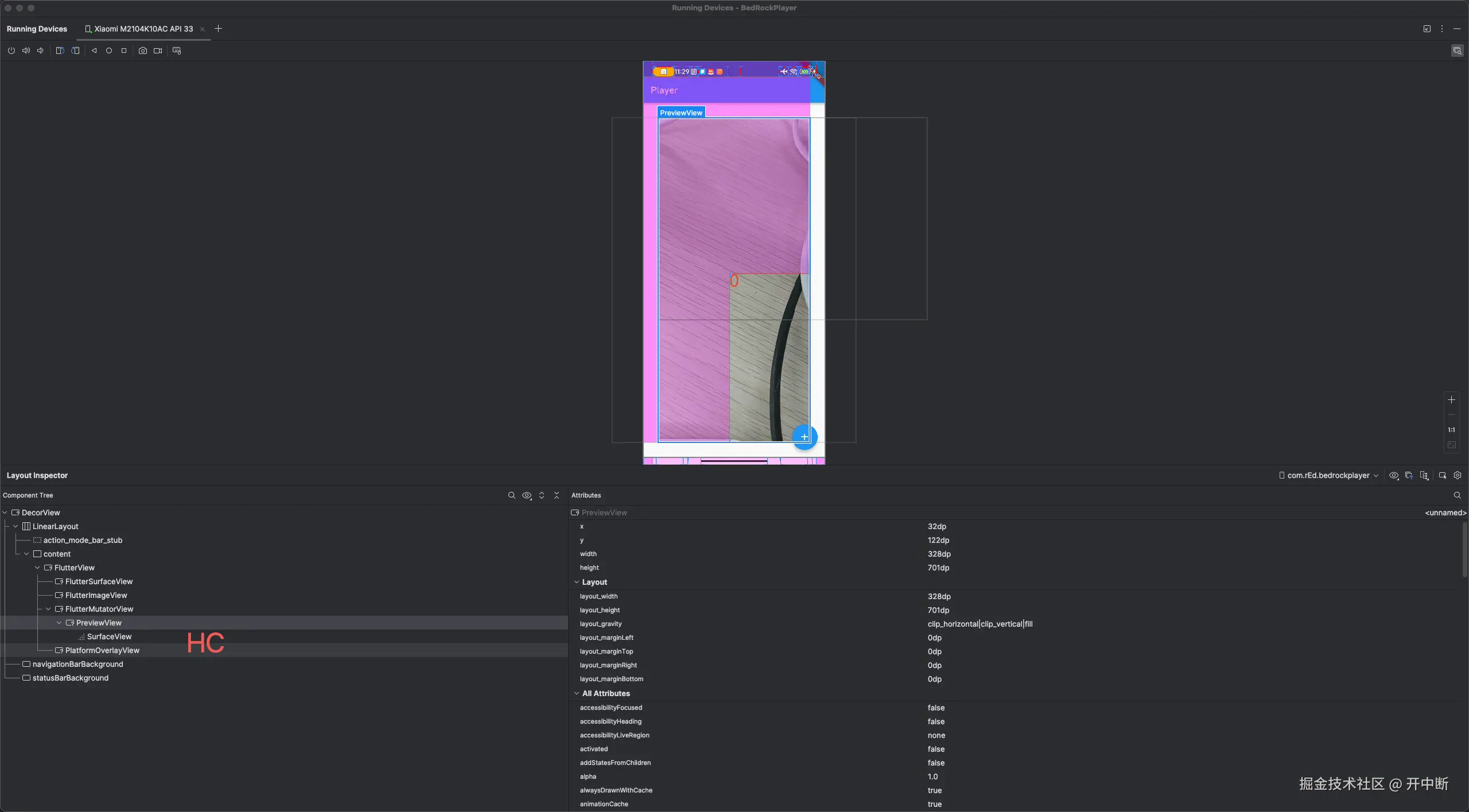Click the blue floating plus button in preview

(x=805, y=437)
